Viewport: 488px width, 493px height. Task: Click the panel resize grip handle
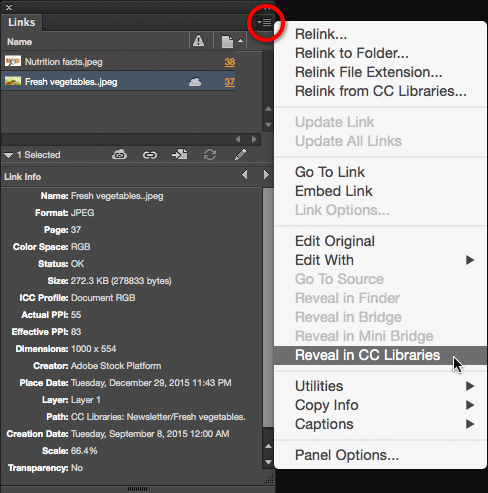(x=269, y=479)
